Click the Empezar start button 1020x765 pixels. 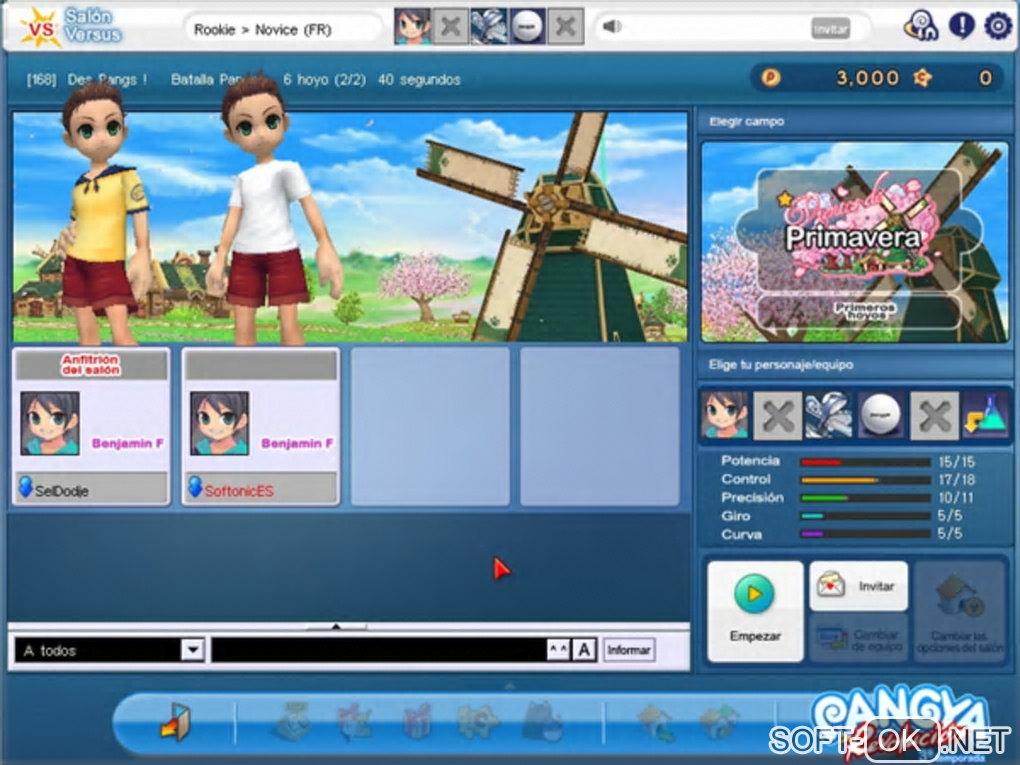[x=755, y=611]
